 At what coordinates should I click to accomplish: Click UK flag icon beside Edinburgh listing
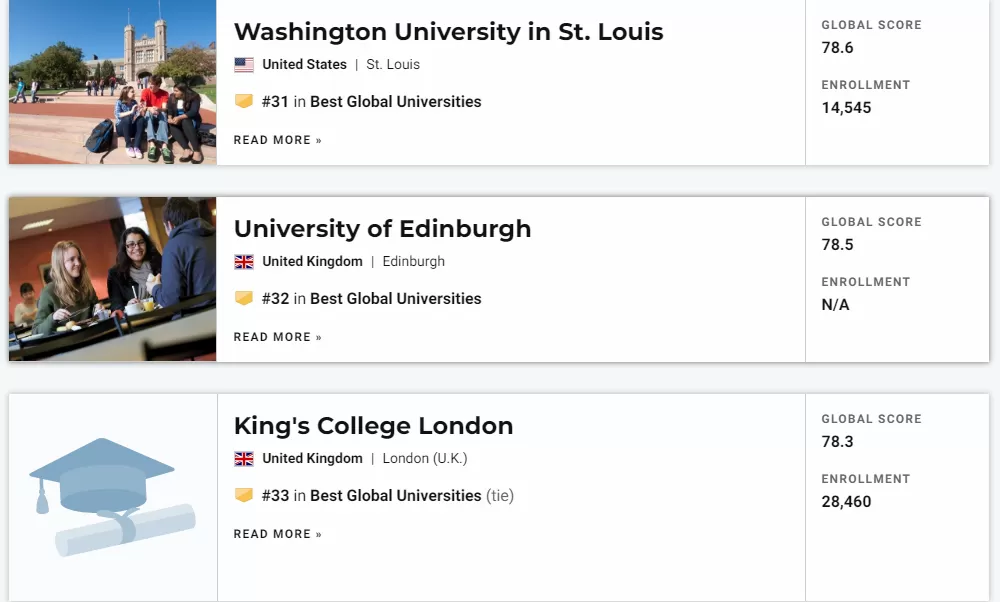[x=244, y=261]
